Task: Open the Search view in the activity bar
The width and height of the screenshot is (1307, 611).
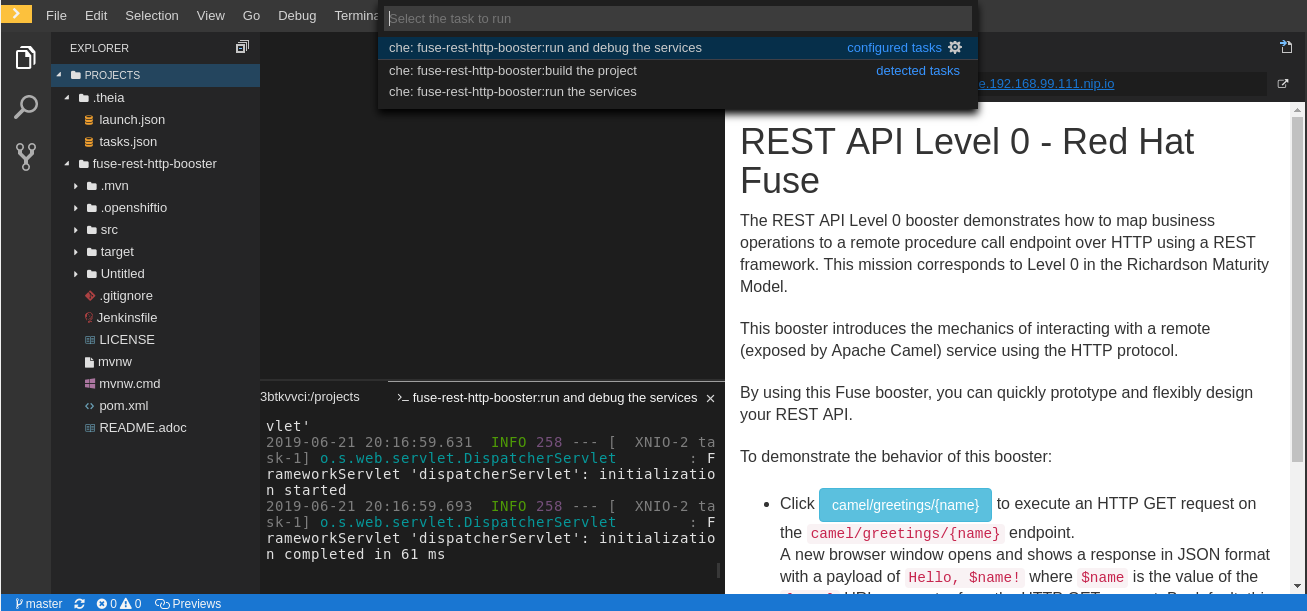Action: click(x=25, y=106)
